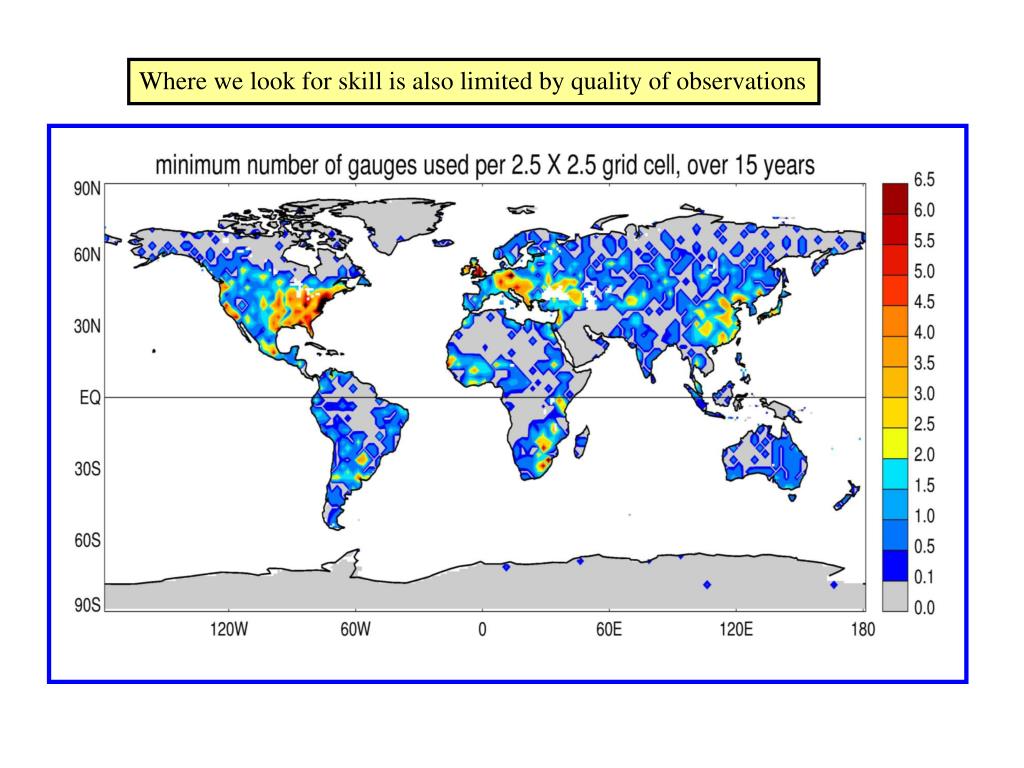Click the 1.5 colorbar value

(924, 485)
